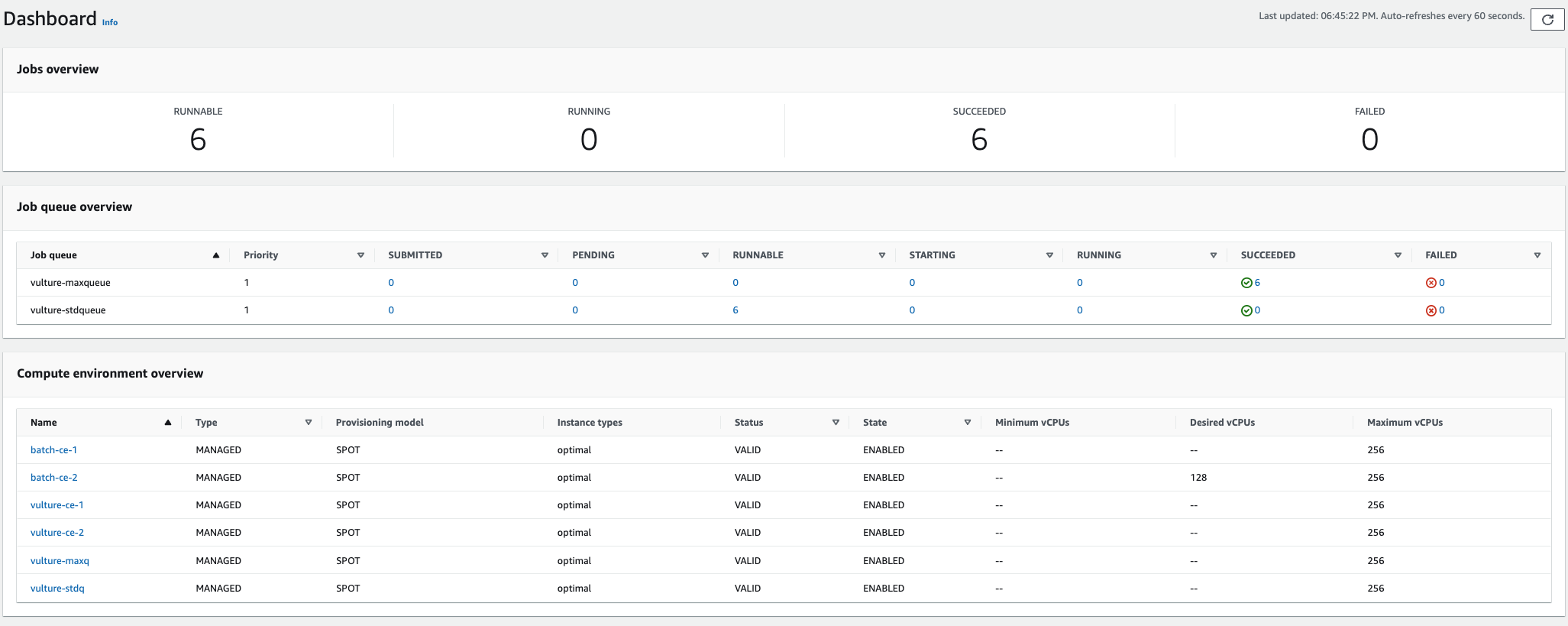Image resolution: width=1568 pixels, height=626 pixels.
Task: Open submitted count for vulture-maxqueue
Action: (x=391, y=283)
